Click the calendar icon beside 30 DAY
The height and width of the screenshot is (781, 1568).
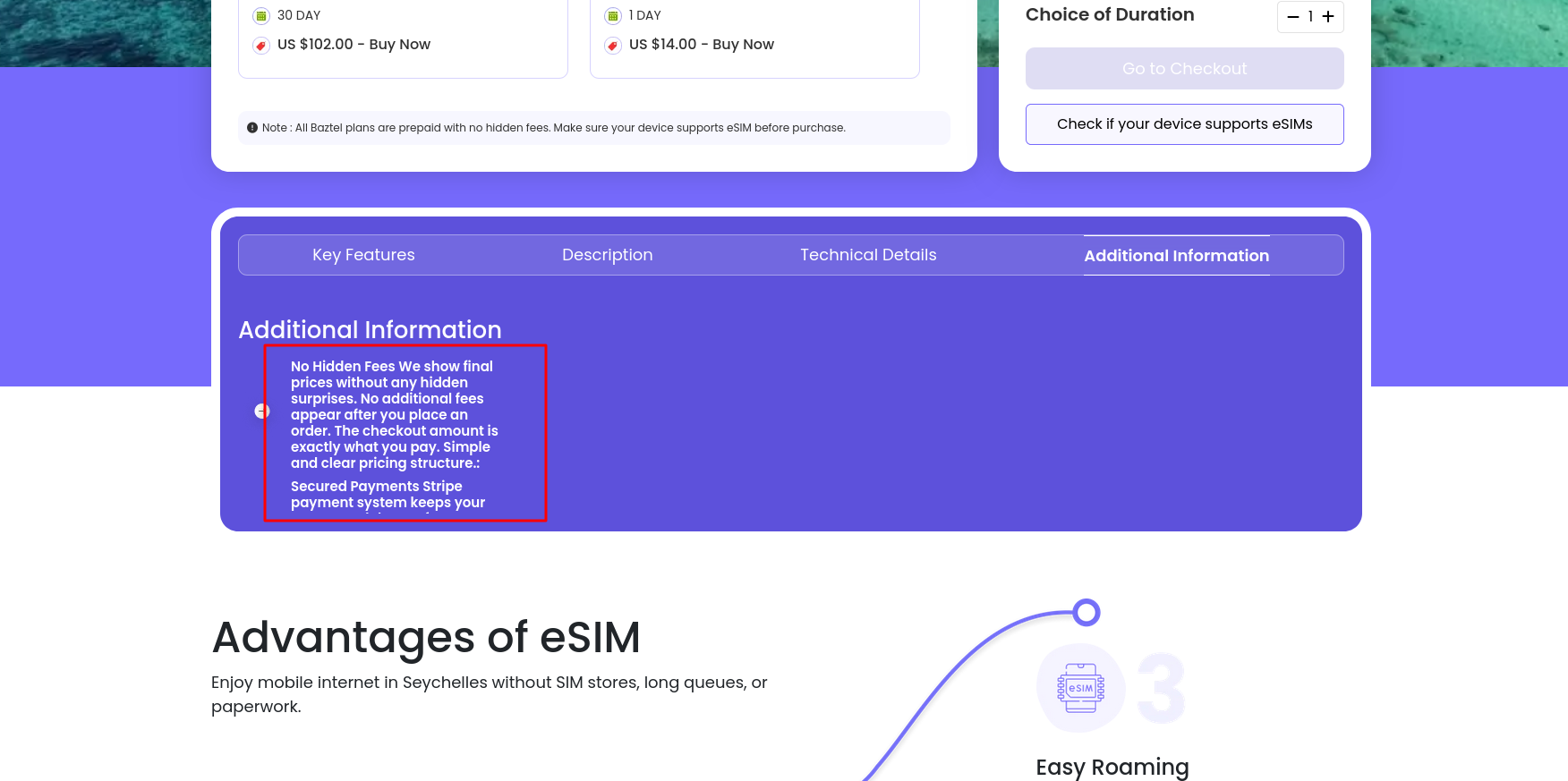[x=261, y=16]
